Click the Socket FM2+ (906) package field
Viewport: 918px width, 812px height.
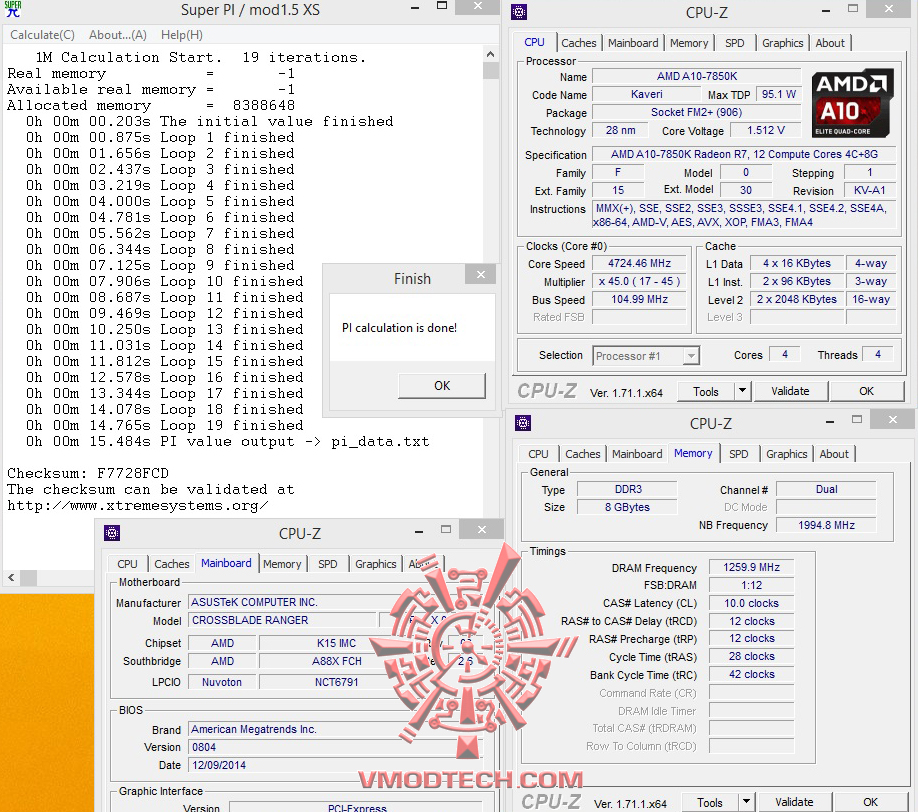697,112
